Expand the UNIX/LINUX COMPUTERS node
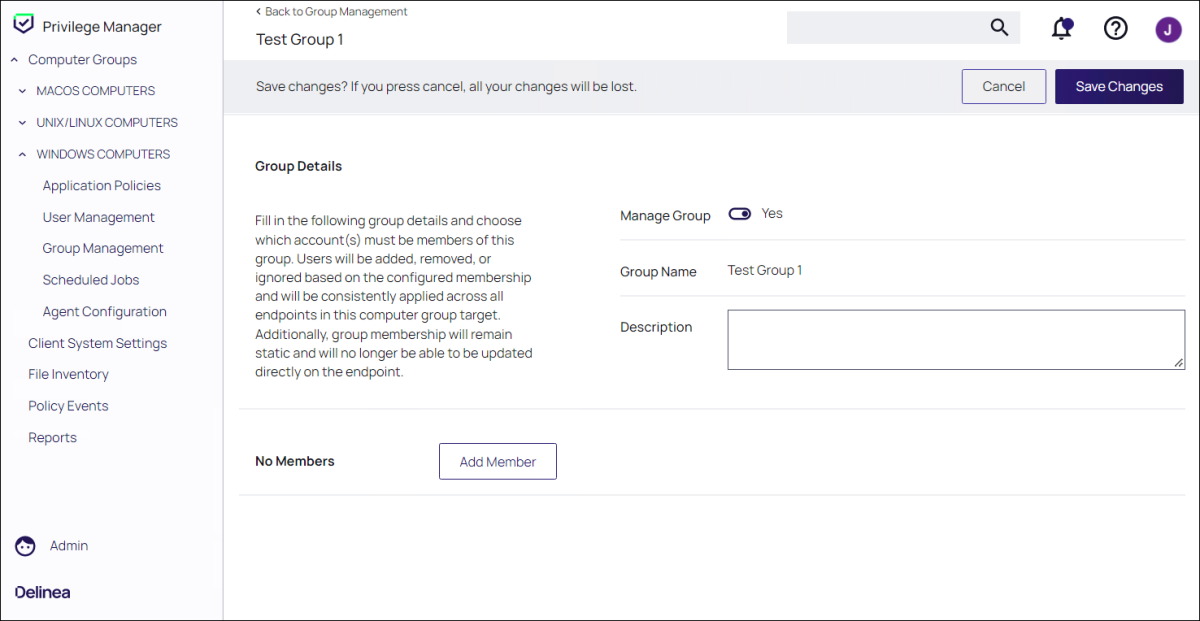The width and height of the screenshot is (1200, 621). point(22,123)
